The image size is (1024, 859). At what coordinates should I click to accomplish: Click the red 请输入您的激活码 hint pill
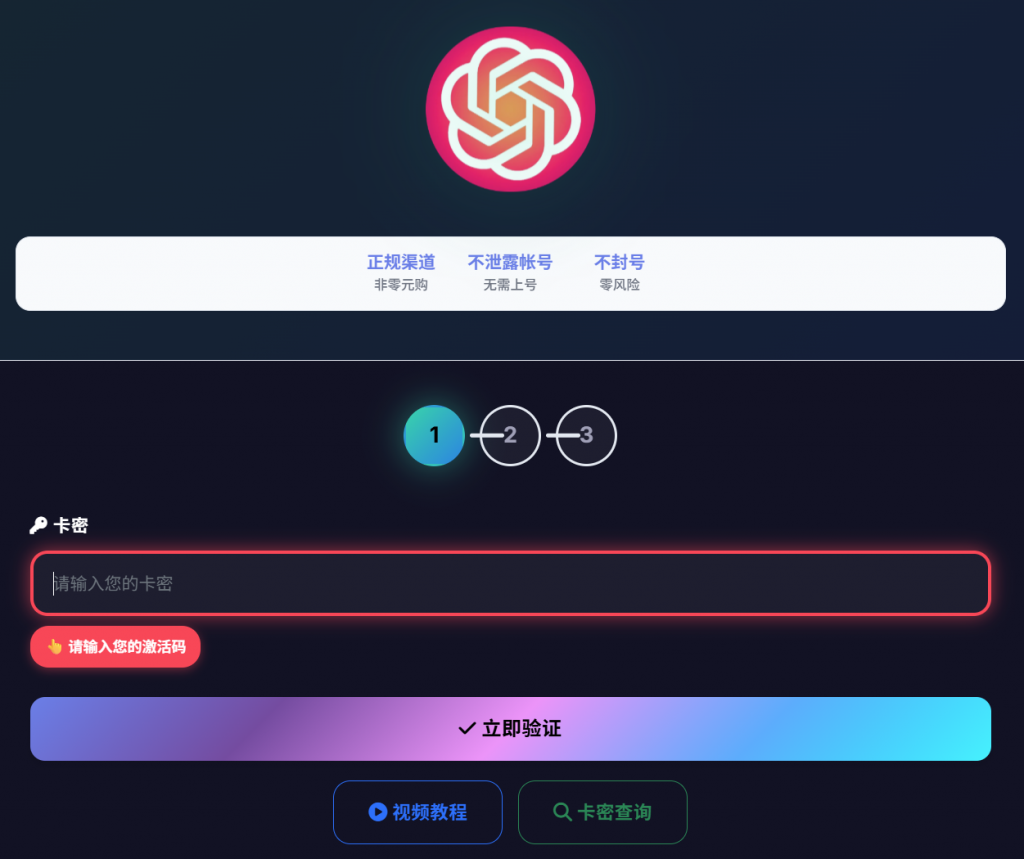point(115,647)
